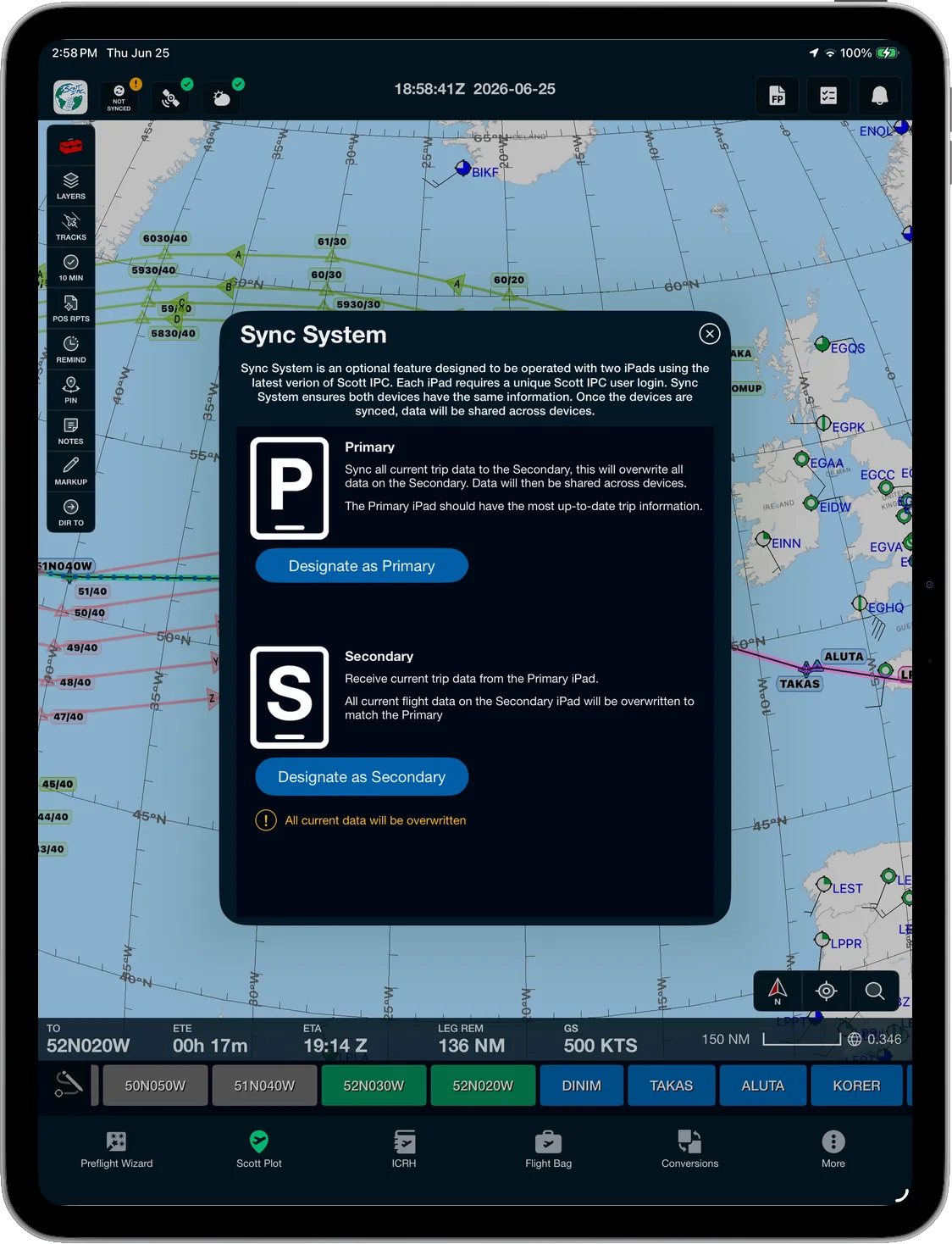Open the Conversions tab
952x1244 pixels.
click(x=689, y=1149)
